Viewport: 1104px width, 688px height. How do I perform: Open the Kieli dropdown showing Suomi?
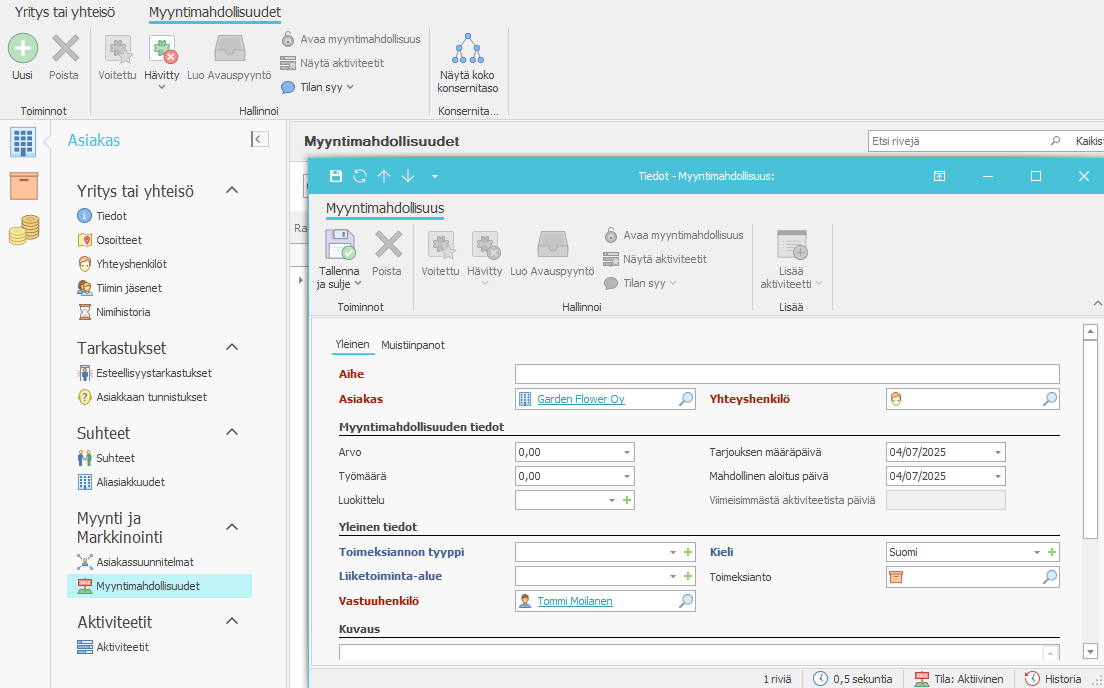pos(1036,552)
